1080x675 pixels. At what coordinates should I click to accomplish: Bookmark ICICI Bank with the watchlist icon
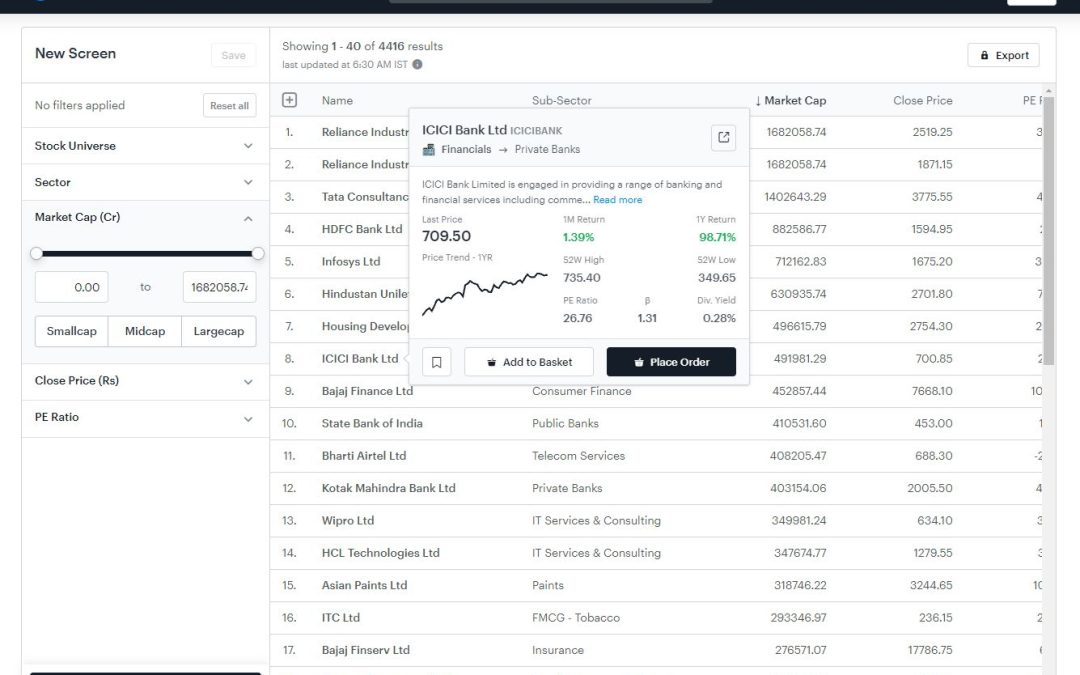437,362
